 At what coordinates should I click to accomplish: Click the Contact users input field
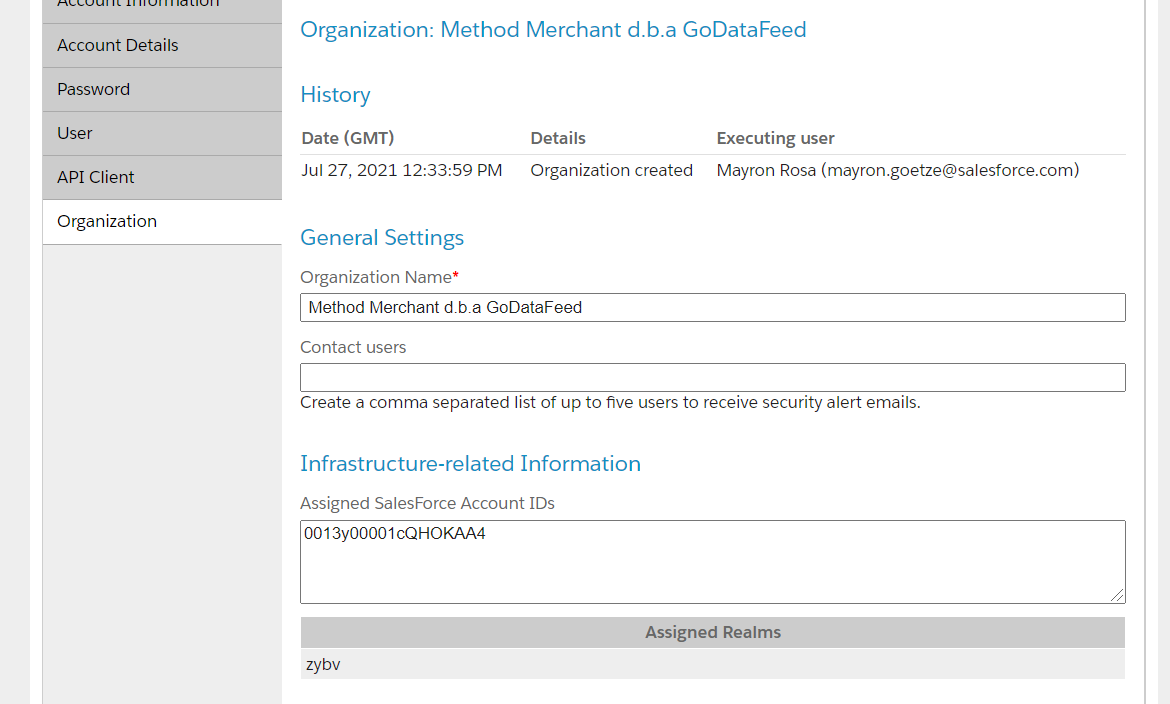click(x=713, y=378)
